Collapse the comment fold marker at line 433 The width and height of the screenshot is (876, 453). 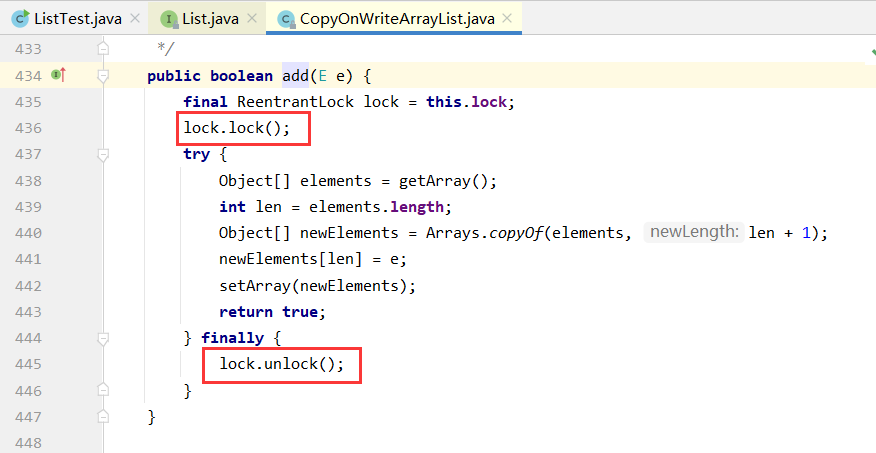pos(103,49)
